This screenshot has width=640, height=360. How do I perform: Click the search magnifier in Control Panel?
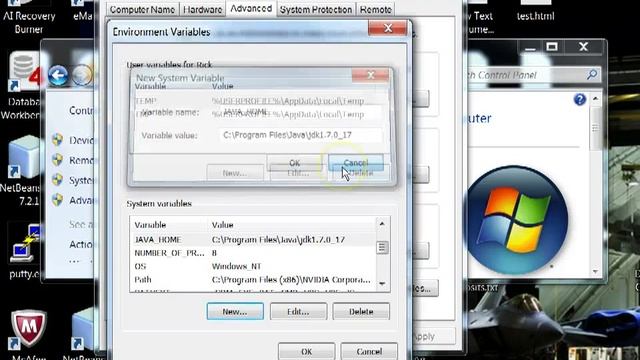(x=592, y=75)
